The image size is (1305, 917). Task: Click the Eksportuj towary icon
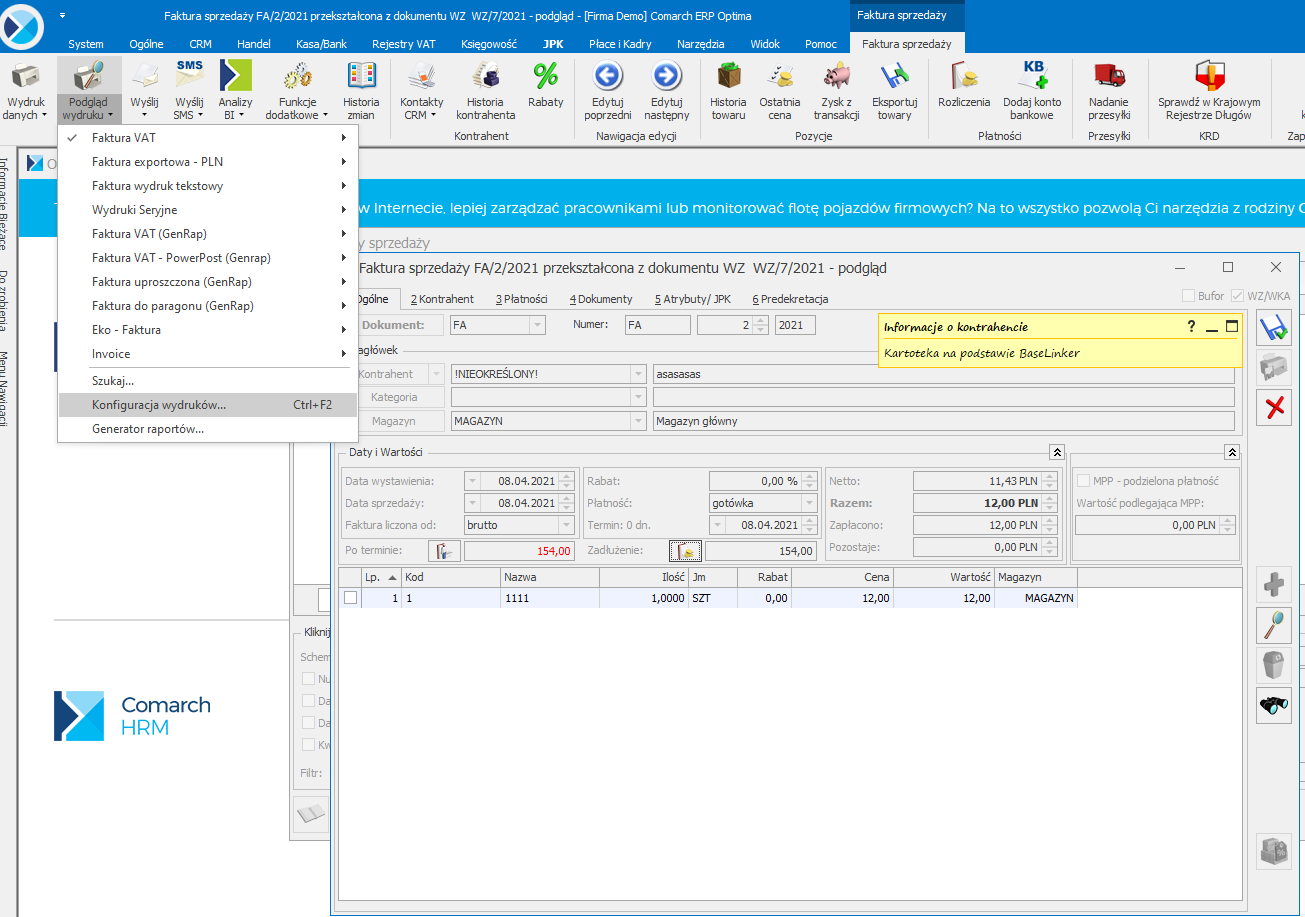894,77
